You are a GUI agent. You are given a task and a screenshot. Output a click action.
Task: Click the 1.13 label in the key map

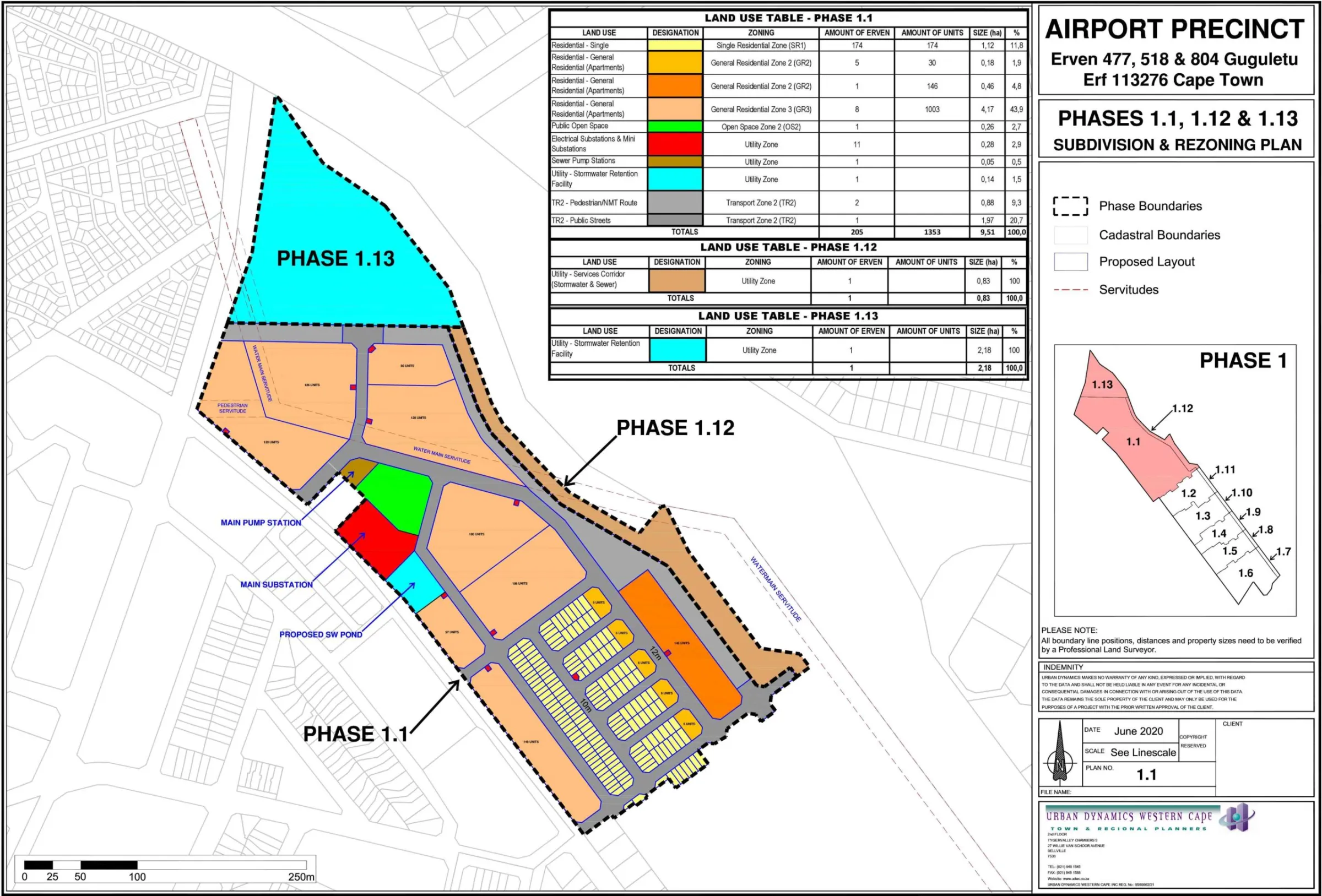[x=1102, y=384]
